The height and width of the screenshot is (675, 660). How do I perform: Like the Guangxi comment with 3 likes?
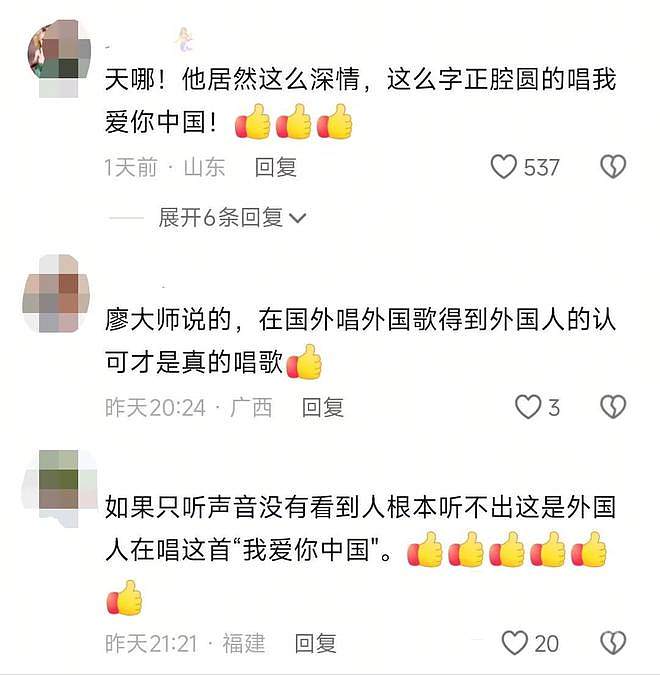point(528,407)
